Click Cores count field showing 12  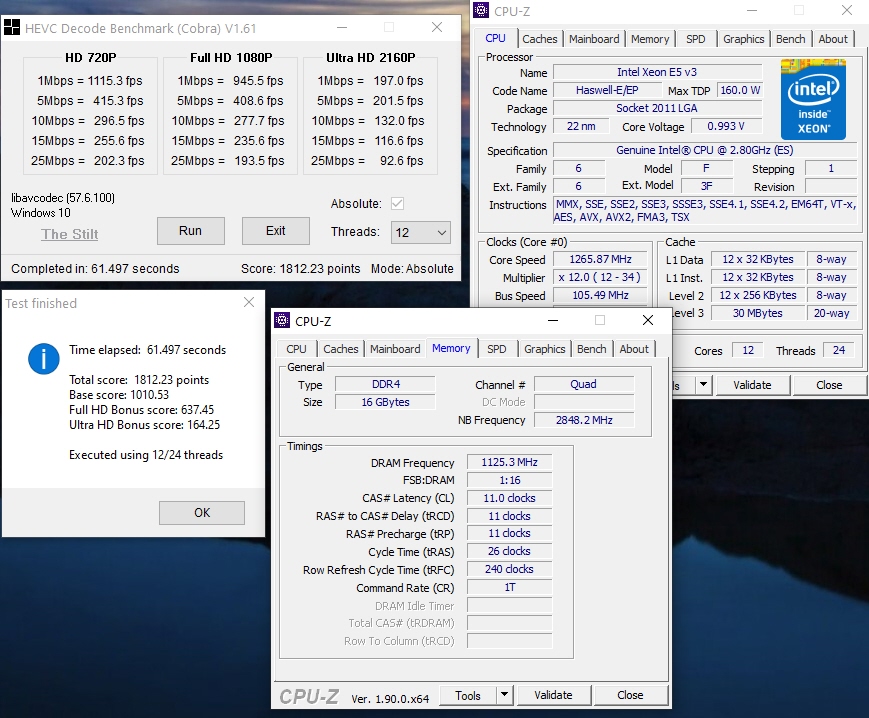tap(748, 350)
